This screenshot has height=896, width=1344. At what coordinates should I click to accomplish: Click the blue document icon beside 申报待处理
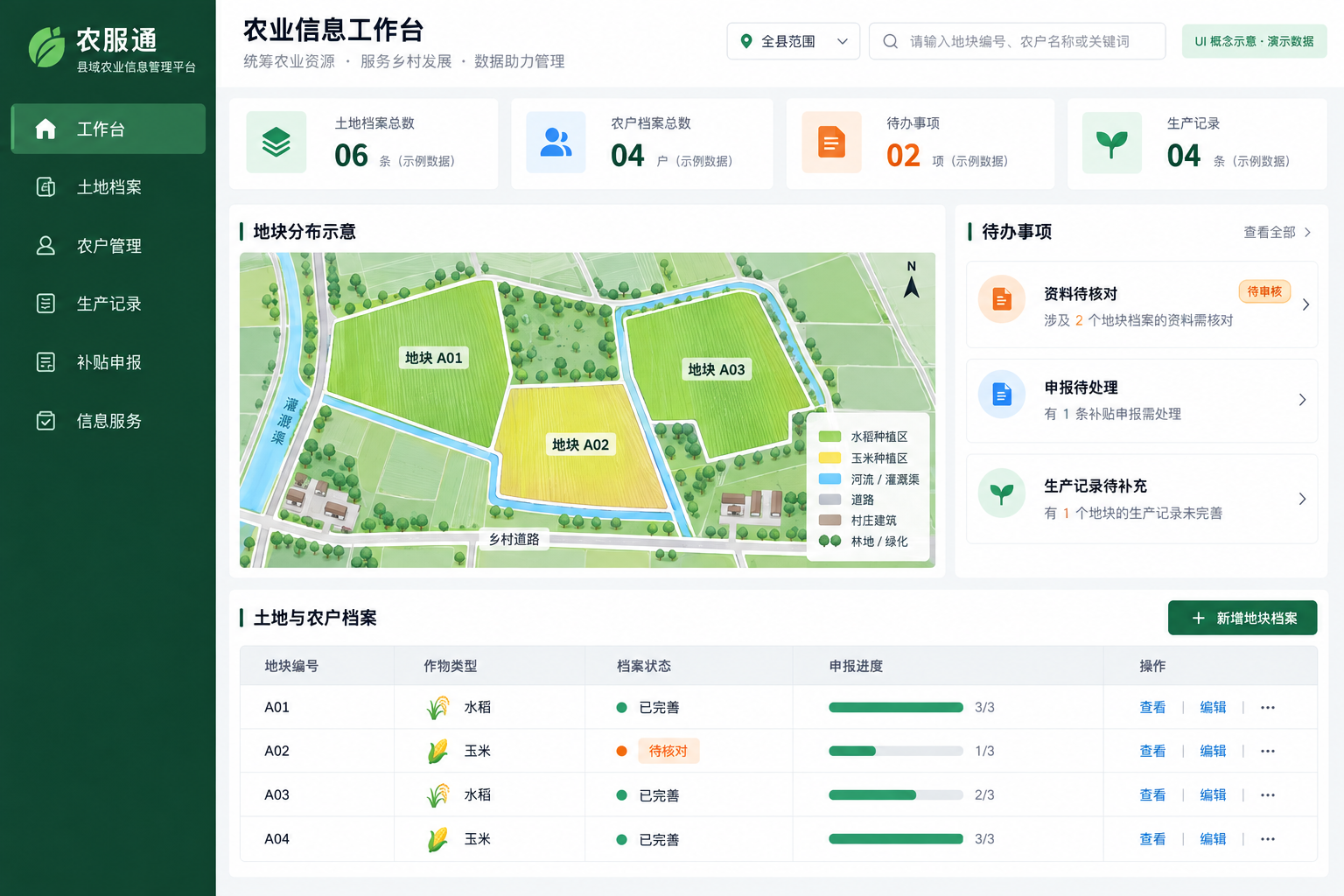coord(1002,395)
